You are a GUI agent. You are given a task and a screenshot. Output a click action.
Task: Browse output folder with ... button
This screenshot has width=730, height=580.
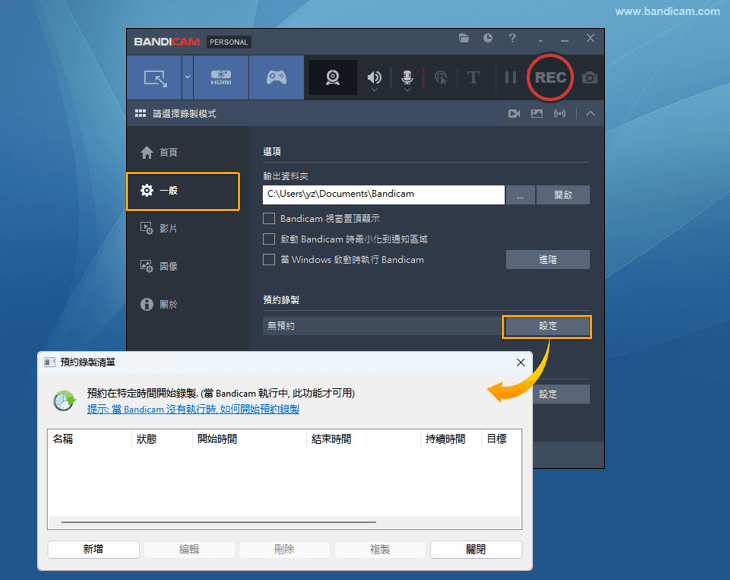520,195
